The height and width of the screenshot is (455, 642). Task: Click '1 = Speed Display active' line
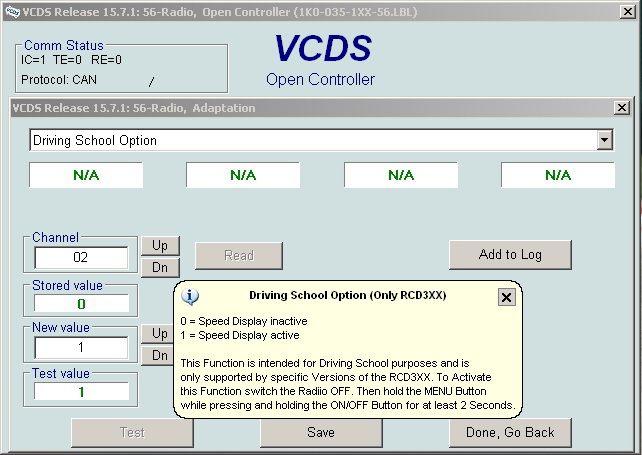(x=240, y=335)
